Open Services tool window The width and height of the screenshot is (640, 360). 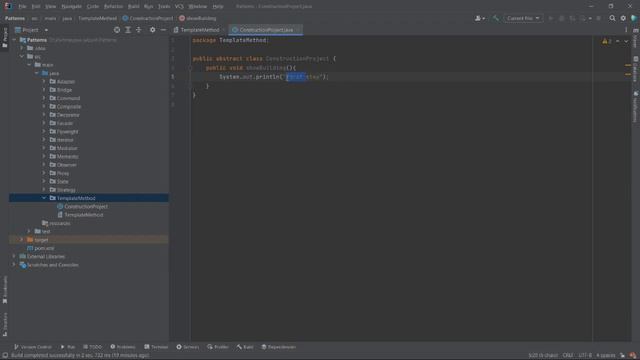(x=188, y=347)
